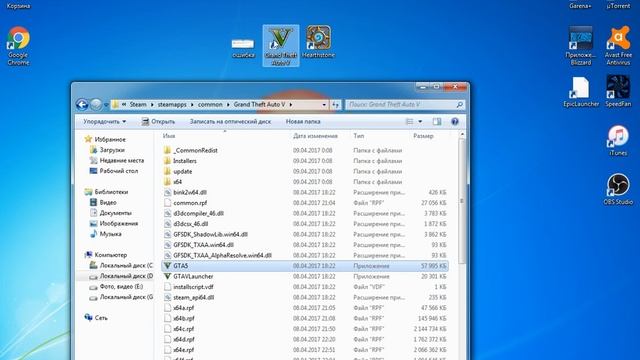Viewport: 640px width, 360px height.
Task: Open Рабочий стол in the sidebar
Action: (x=114, y=171)
